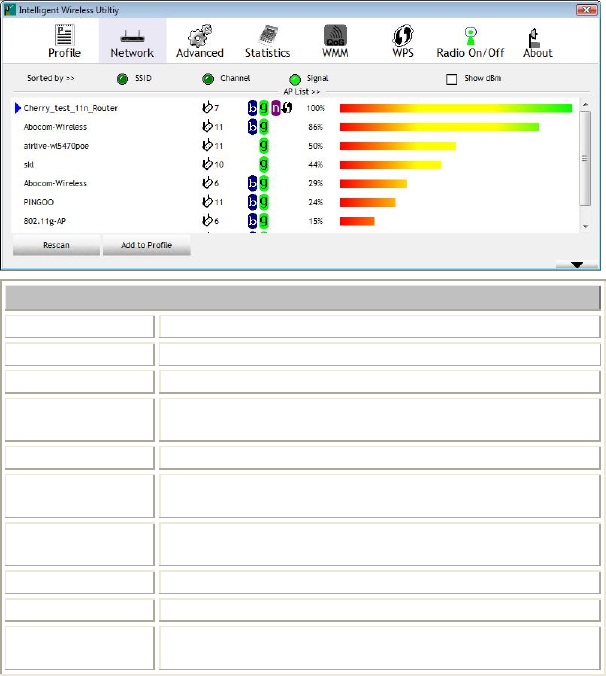Click the Rescan button
Image resolution: width=606 pixels, height=676 pixels.
pyautogui.click(x=56, y=245)
